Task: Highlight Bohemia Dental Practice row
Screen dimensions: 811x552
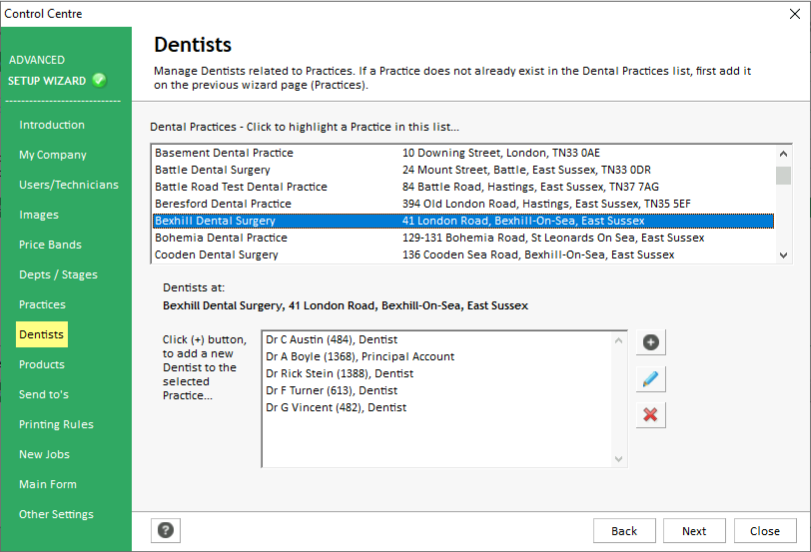Action: pos(221,238)
